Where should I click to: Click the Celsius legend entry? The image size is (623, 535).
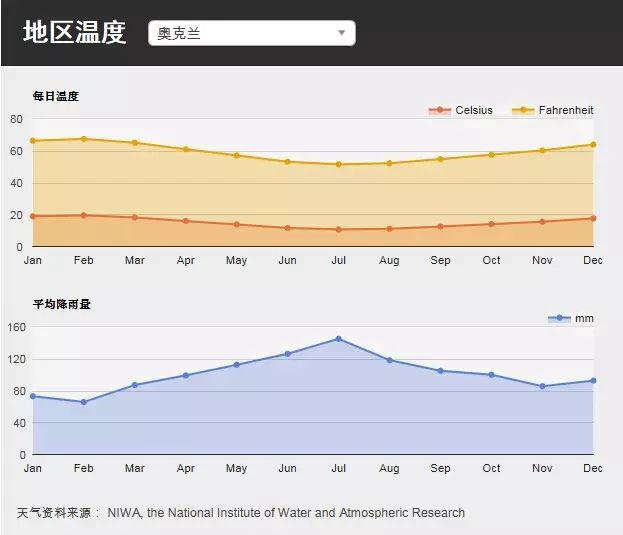pyautogui.click(x=460, y=110)
